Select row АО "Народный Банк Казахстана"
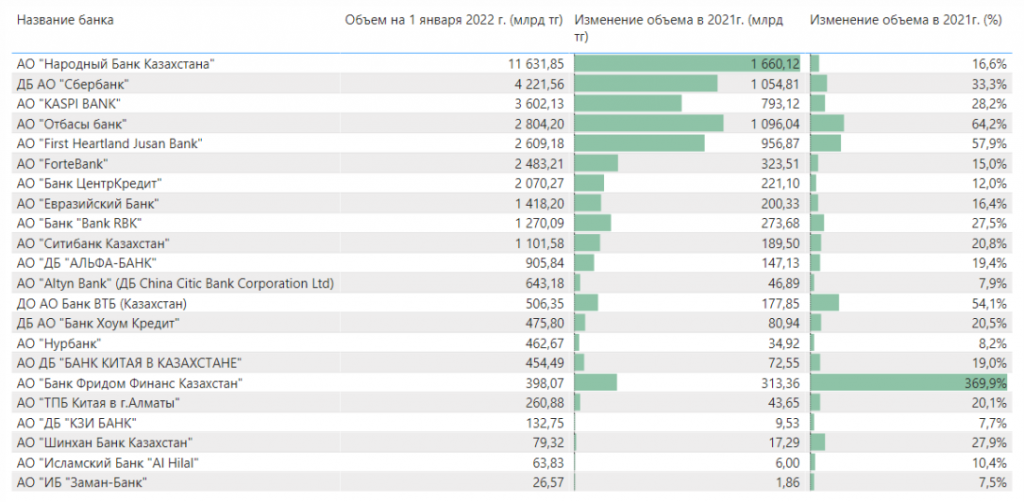 tap(512, 64)
